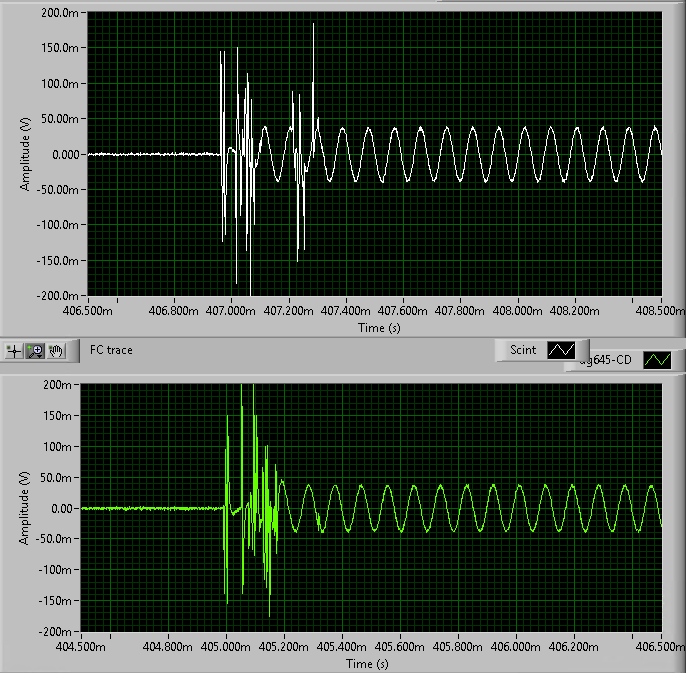This screenshot has width=686, height=673.
Task: Select the Scint plot legend label
Action: click(522, 350)
